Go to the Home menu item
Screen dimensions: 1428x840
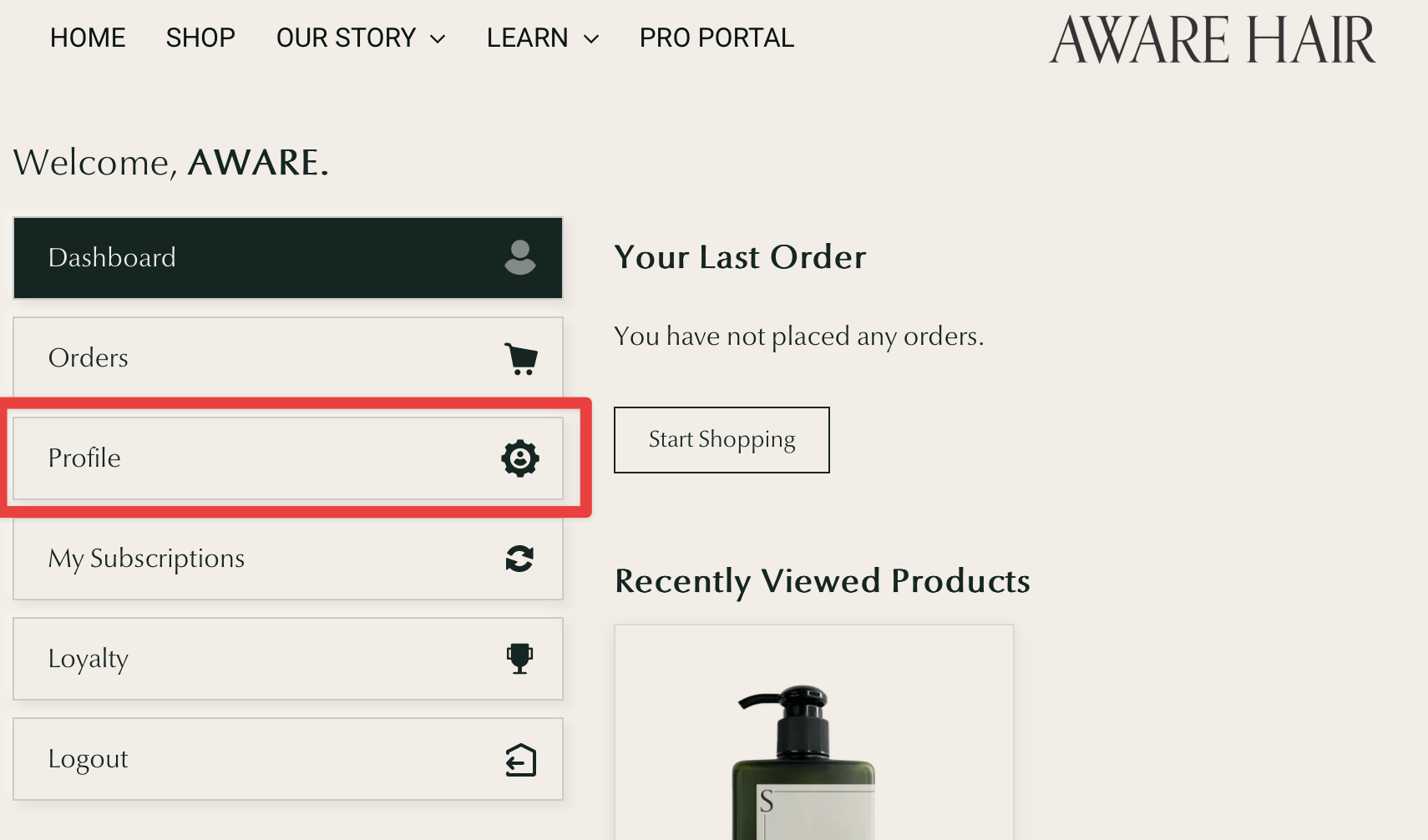88,38
